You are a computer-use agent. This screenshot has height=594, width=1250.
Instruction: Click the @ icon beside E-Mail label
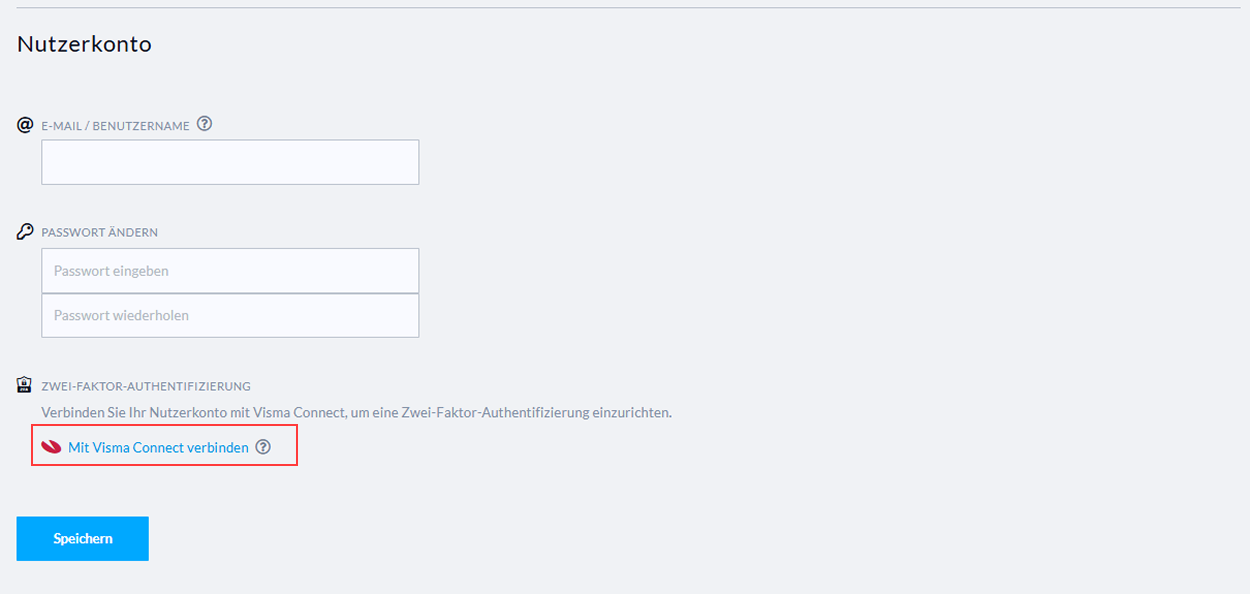25,125
